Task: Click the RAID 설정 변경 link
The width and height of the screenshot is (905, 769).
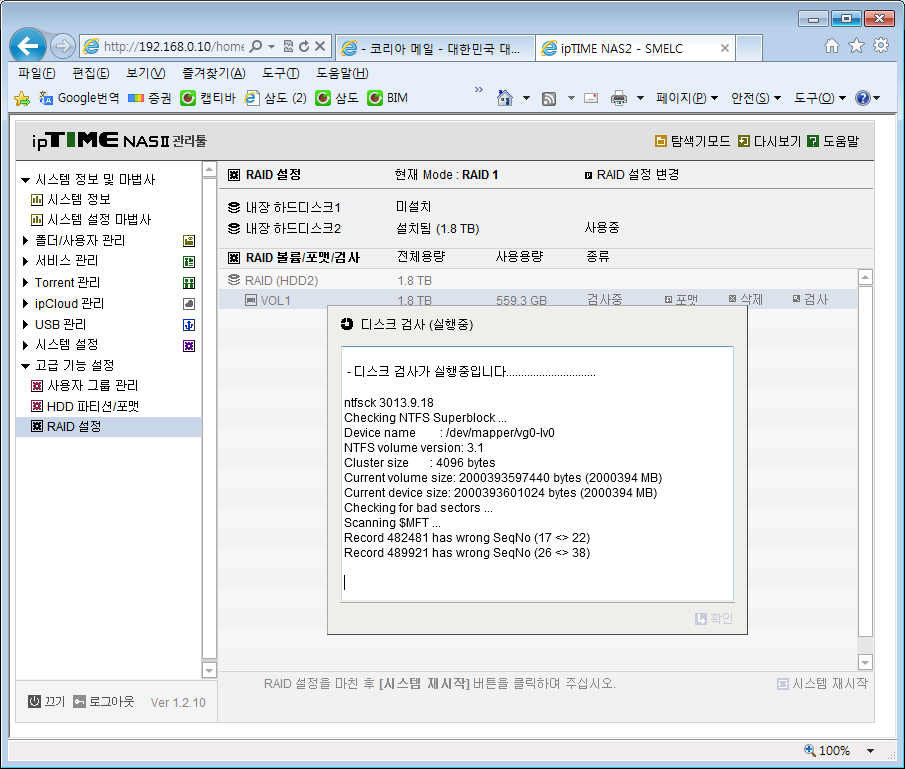Action: 631,175
